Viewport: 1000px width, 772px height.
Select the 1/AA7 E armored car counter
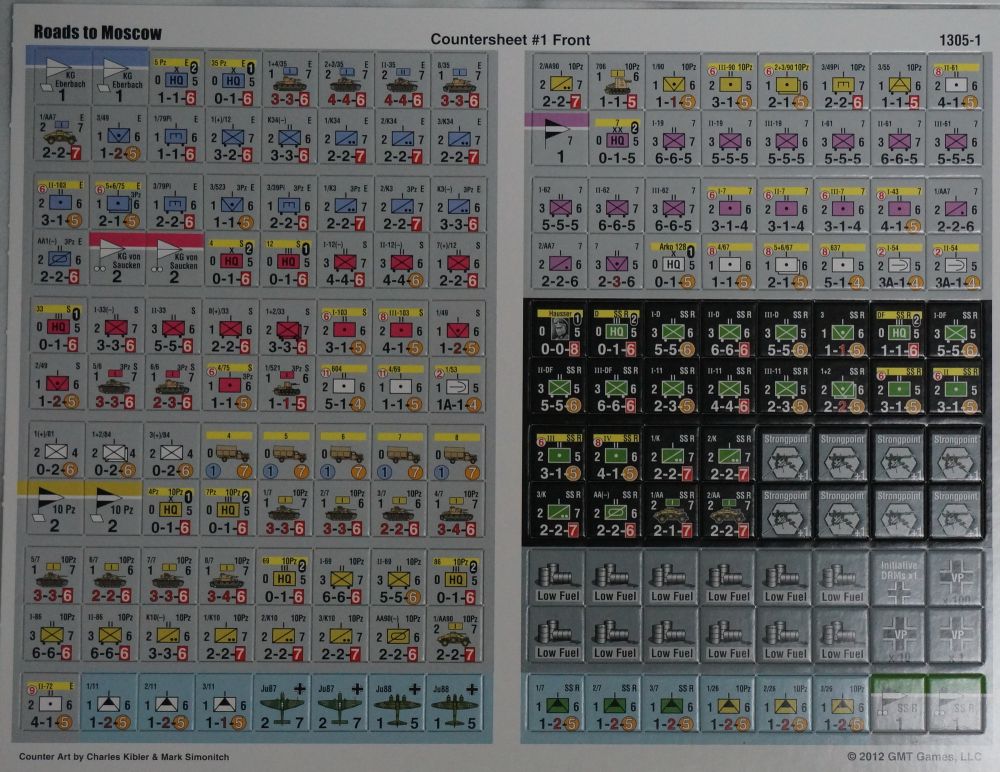click(x=61, y=136)
